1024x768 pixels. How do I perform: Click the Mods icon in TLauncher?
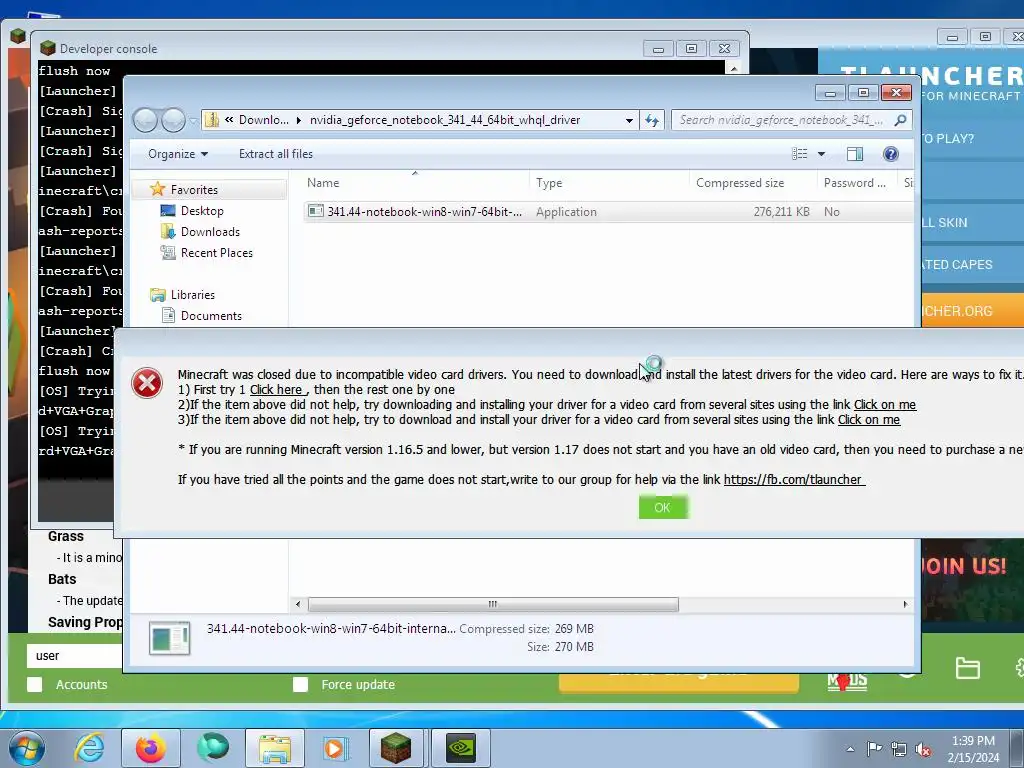coord(847,681)
